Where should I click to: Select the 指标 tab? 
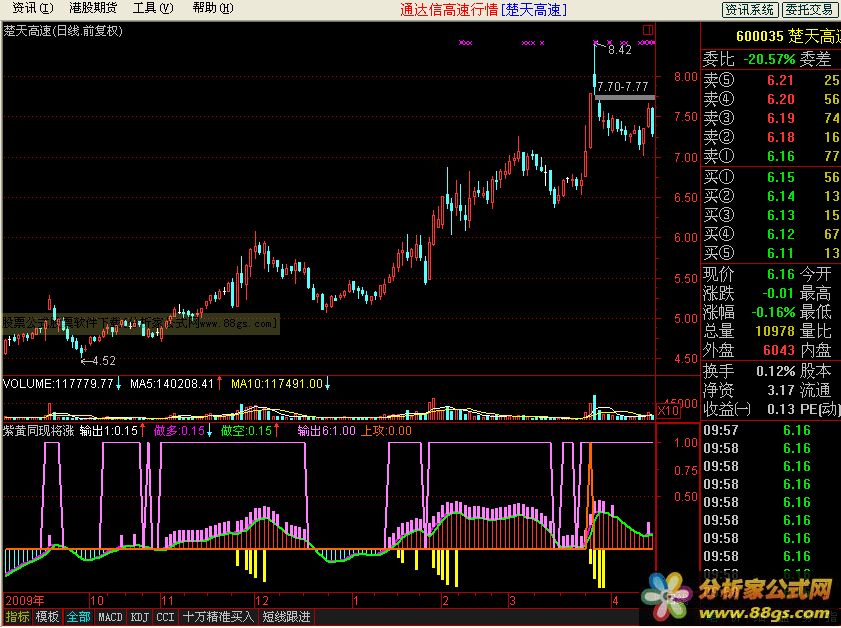[x=17, y=617]
